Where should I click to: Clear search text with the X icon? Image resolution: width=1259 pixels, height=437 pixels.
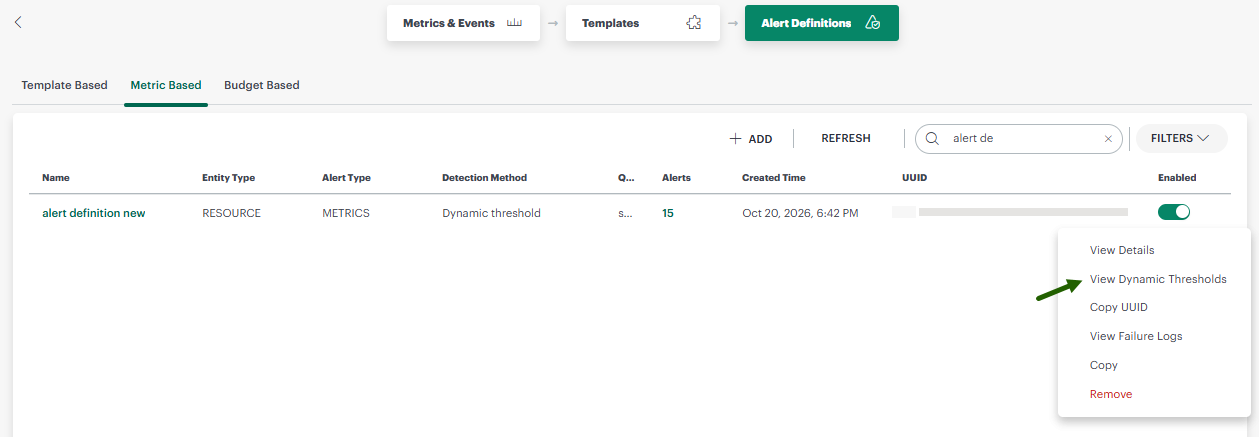pos(1108,139)
